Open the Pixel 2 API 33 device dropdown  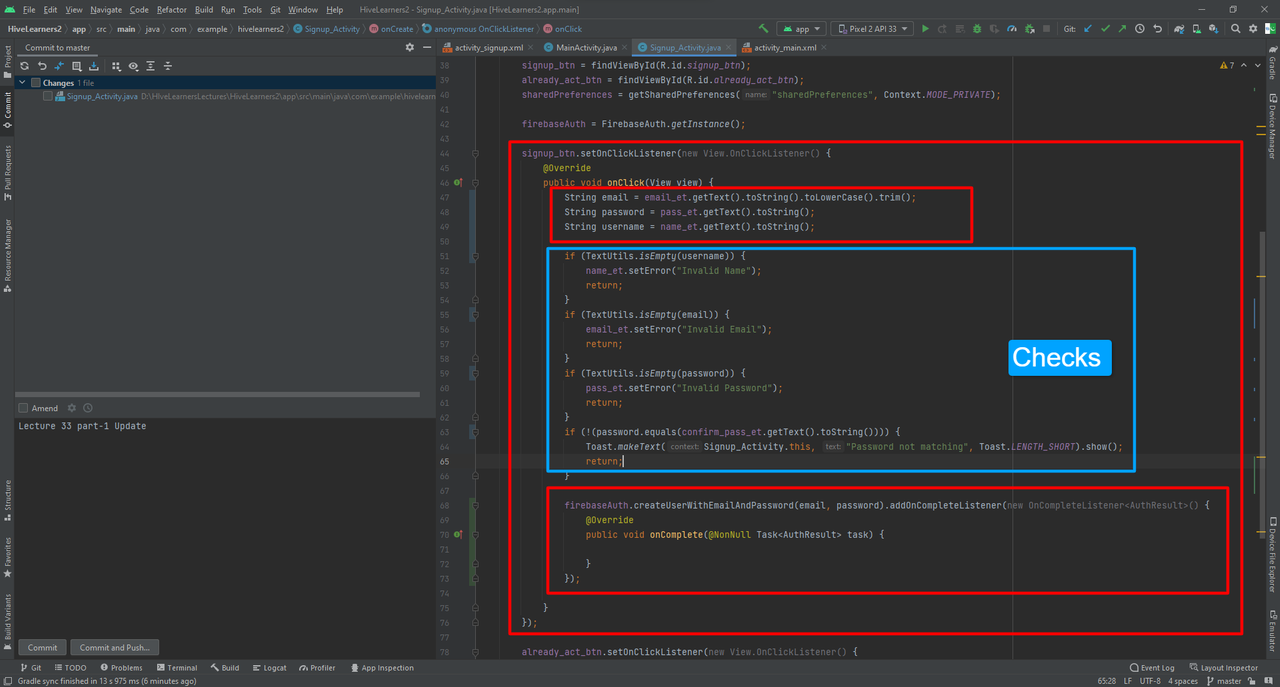871,29
